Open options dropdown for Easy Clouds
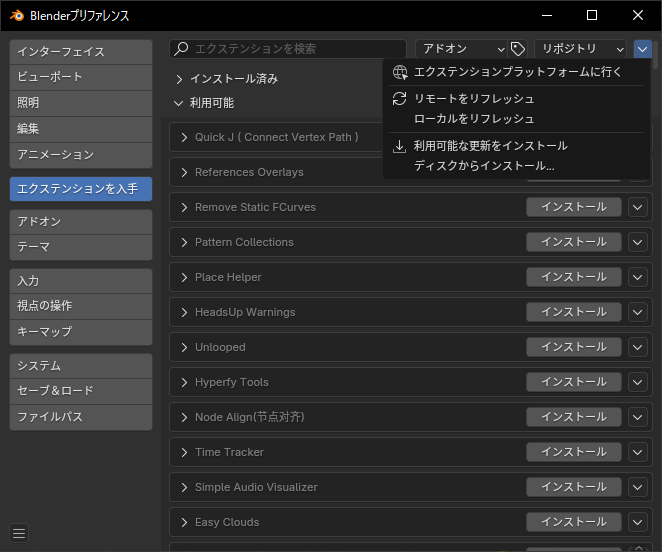This screenshot has width=662, height=552. coord(638,522)
